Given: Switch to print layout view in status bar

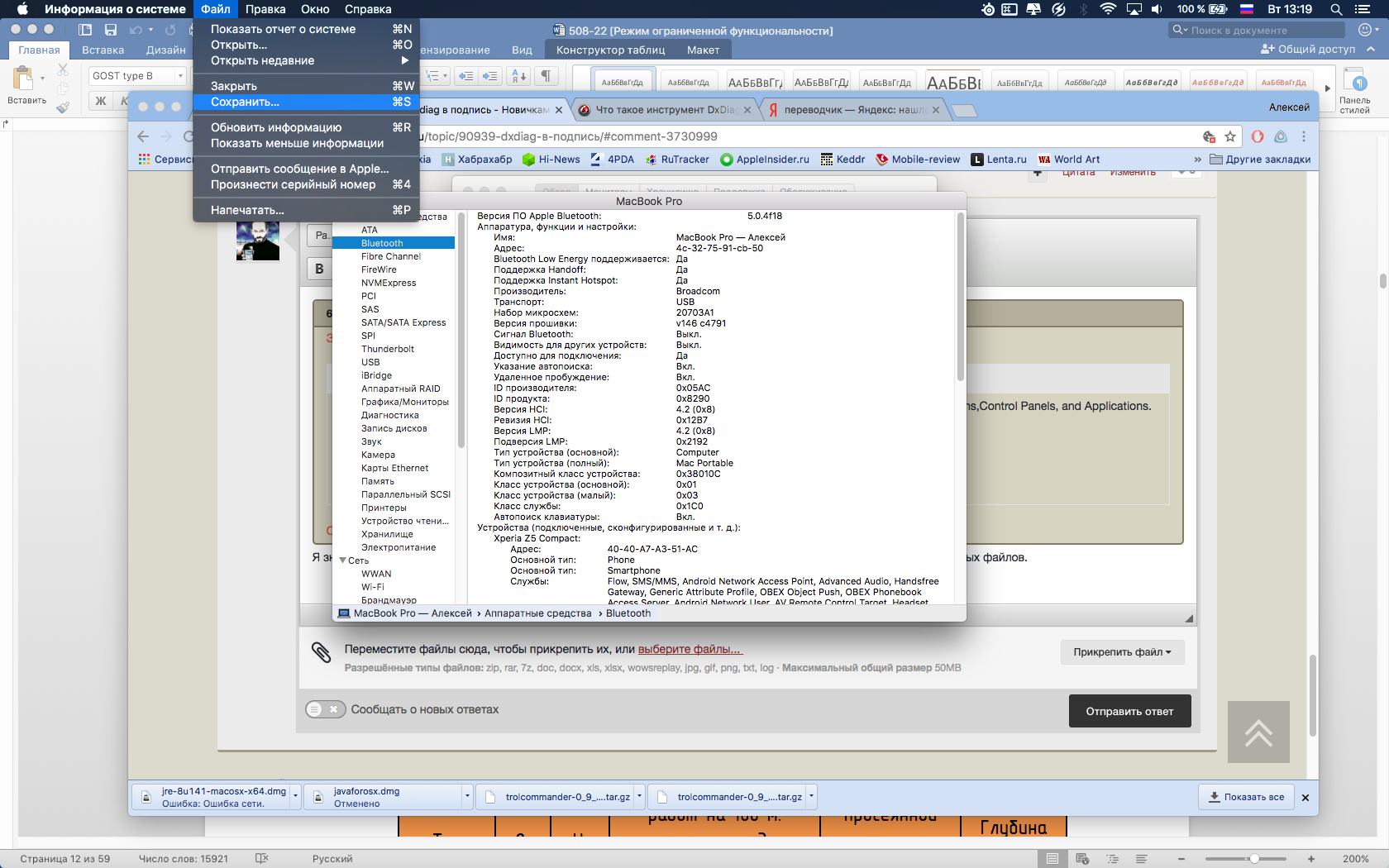Looking at the screenshot, I should [1052, 859].
